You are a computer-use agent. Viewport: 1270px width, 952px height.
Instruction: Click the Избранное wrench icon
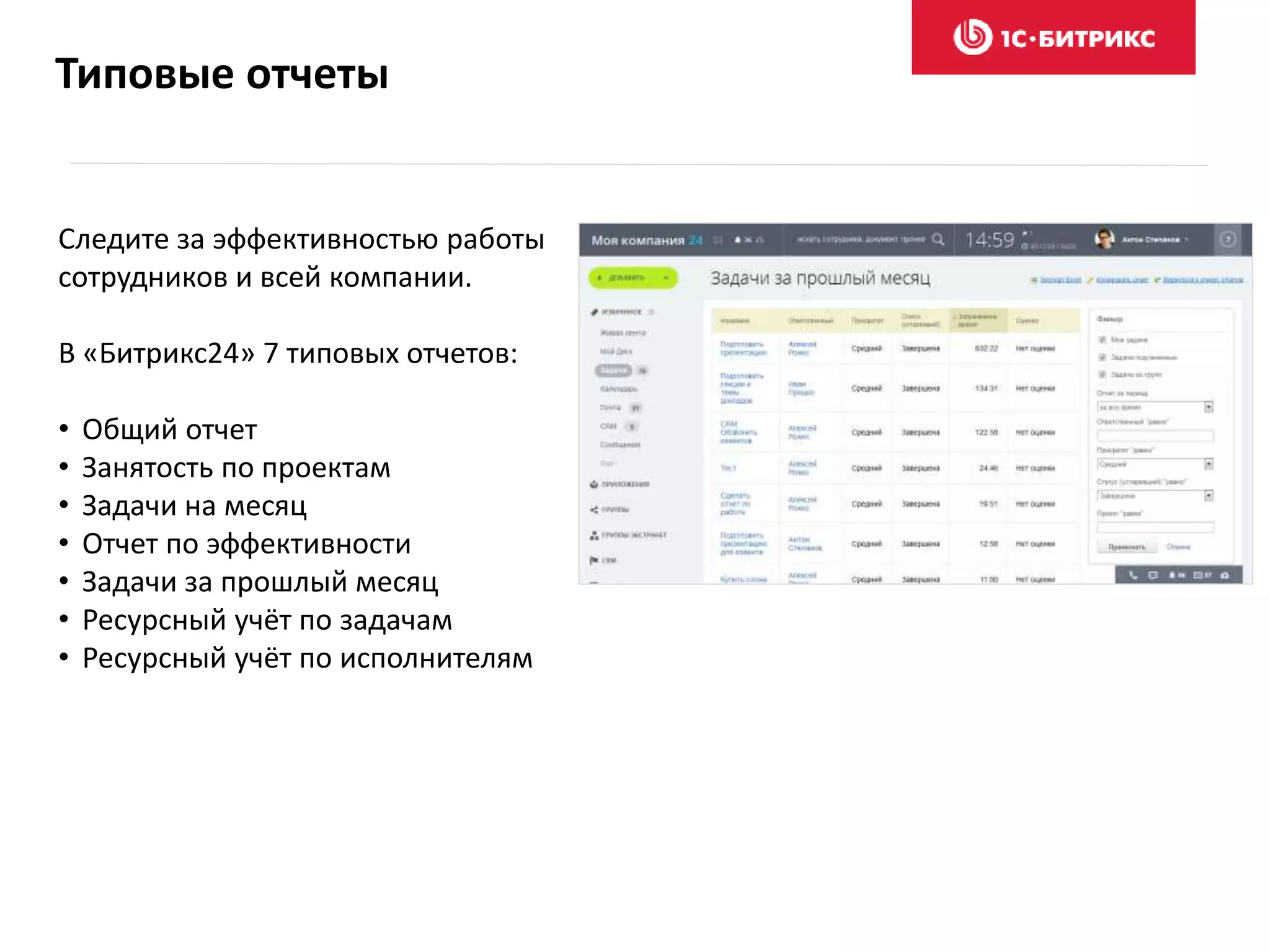(594, 312)
